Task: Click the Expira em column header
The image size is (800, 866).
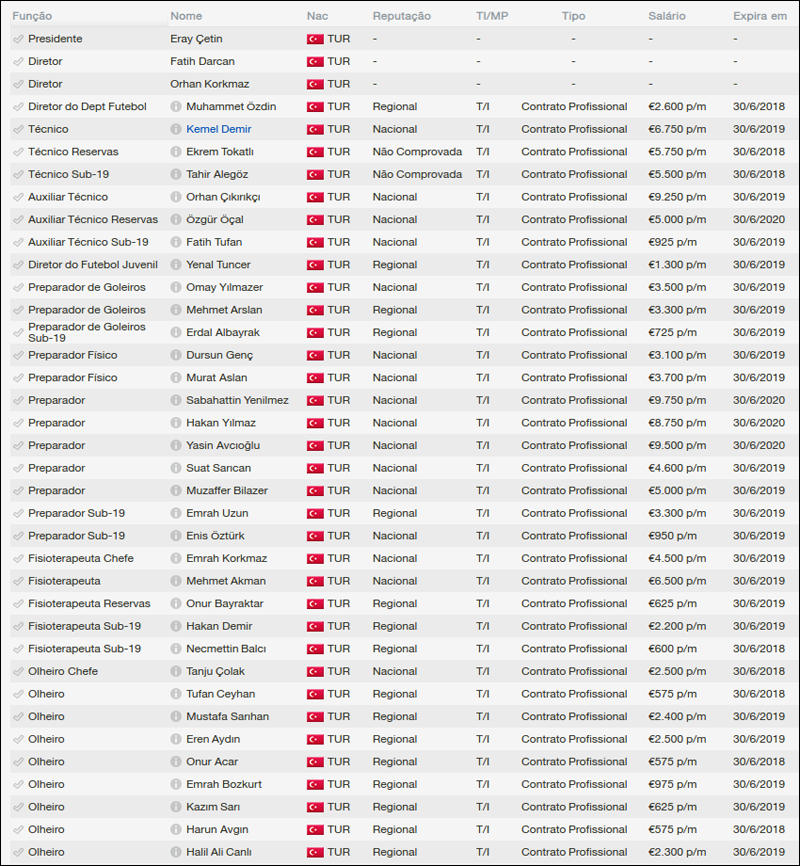Action: click(759, 16)
